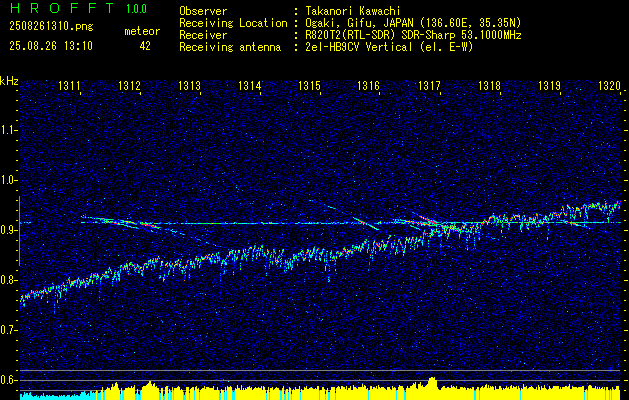Click frequency label 0.9
This screenshot has width=629, height=400.
8,230
